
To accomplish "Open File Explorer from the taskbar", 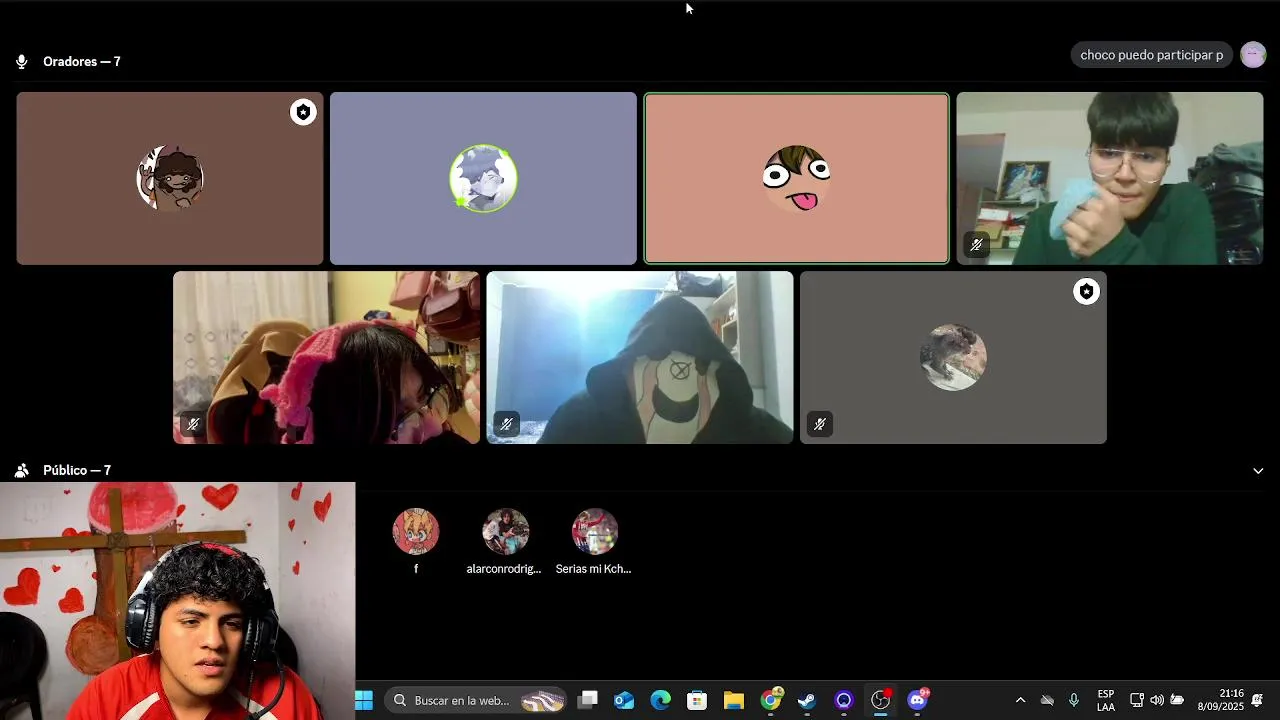I will [734, 701].
